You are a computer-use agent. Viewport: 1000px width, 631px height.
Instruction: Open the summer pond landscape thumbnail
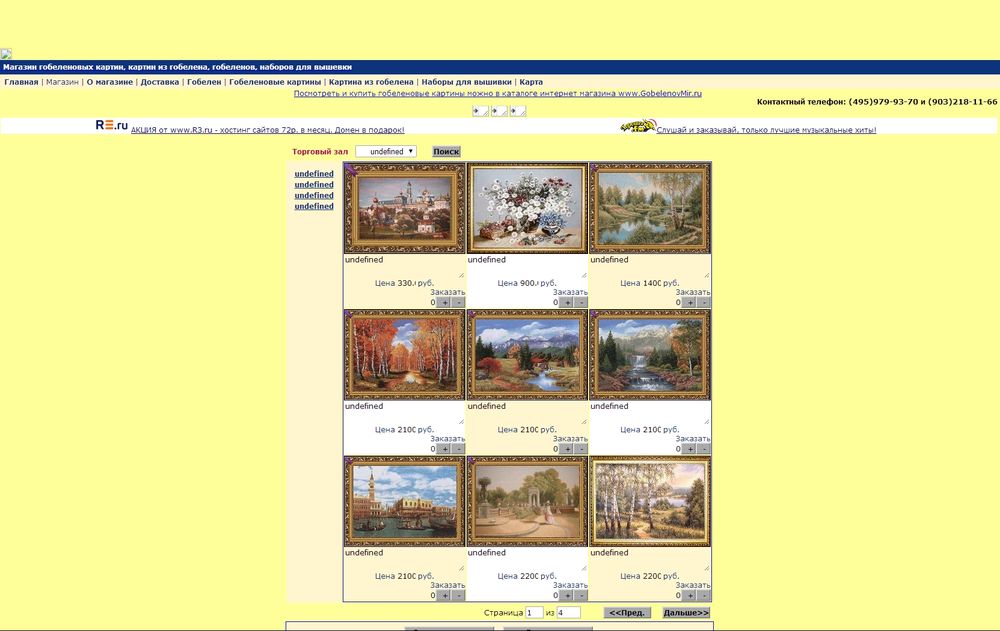pyautogui.click(x=650, y=208)
